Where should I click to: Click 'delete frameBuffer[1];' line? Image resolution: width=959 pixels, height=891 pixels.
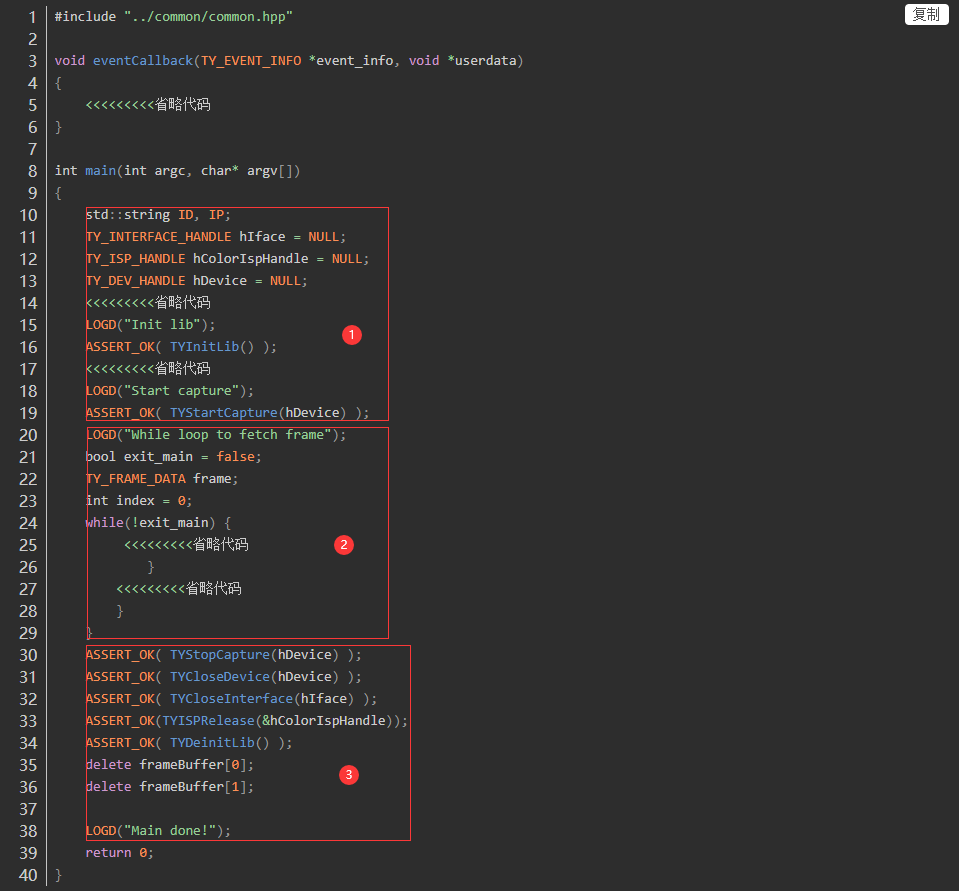coord(169,787)
